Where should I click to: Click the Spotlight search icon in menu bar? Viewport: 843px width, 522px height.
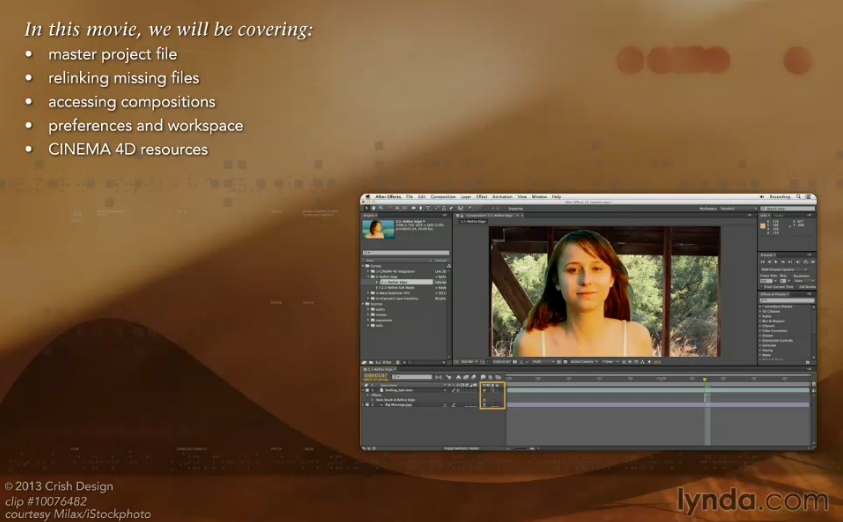coord(798,197)
